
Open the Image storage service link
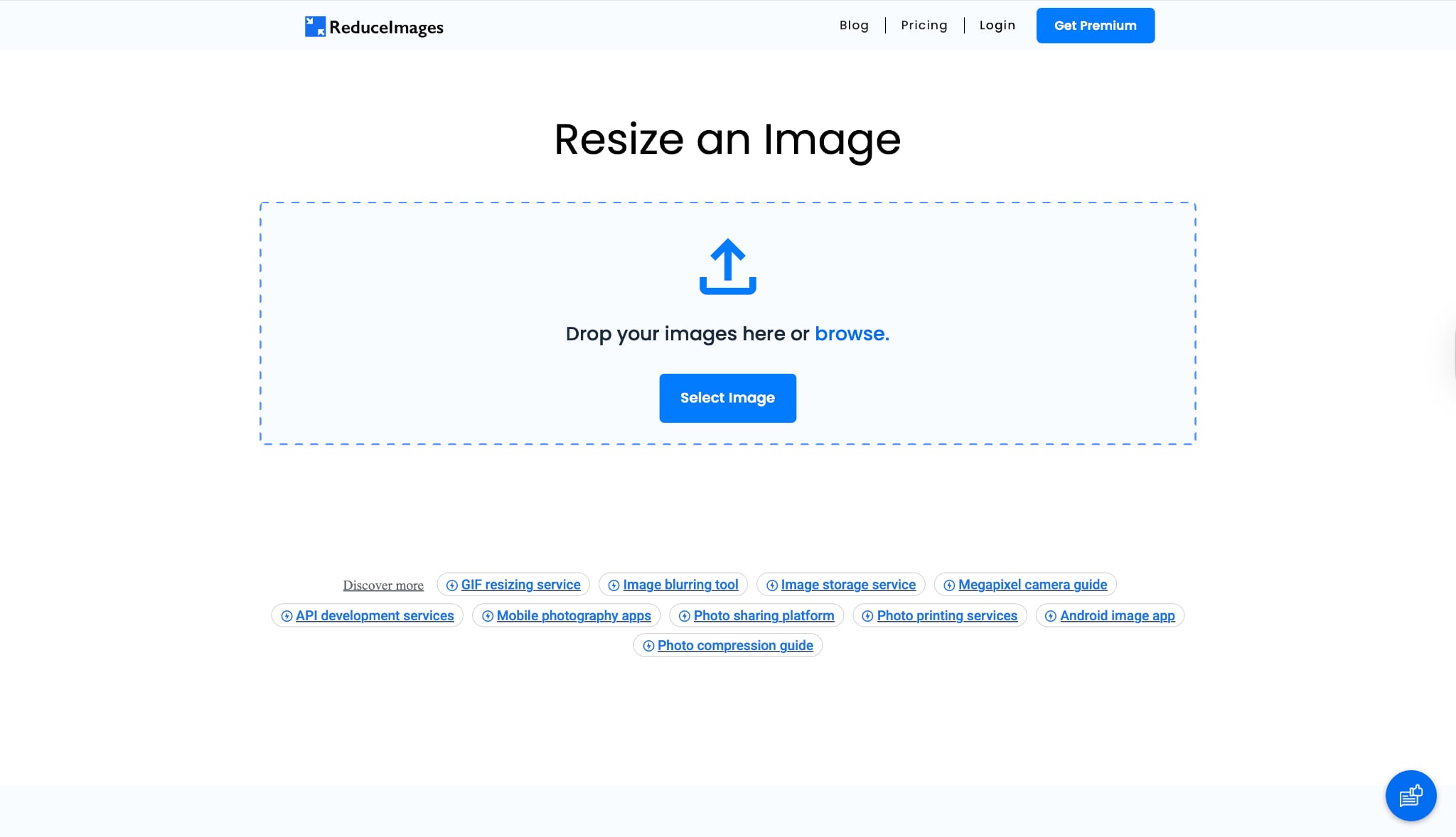[x=848, y=585]
